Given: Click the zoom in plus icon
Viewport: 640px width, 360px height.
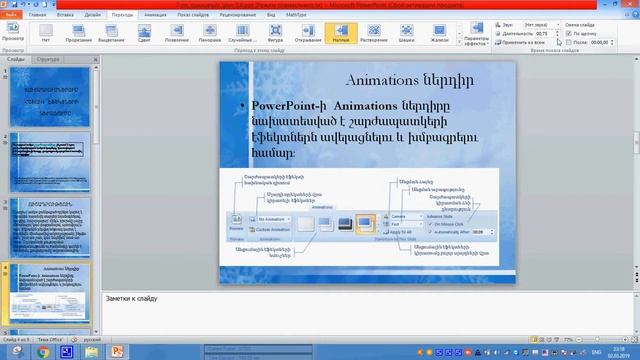Looking at the screenshot, I should coord(625,340).
